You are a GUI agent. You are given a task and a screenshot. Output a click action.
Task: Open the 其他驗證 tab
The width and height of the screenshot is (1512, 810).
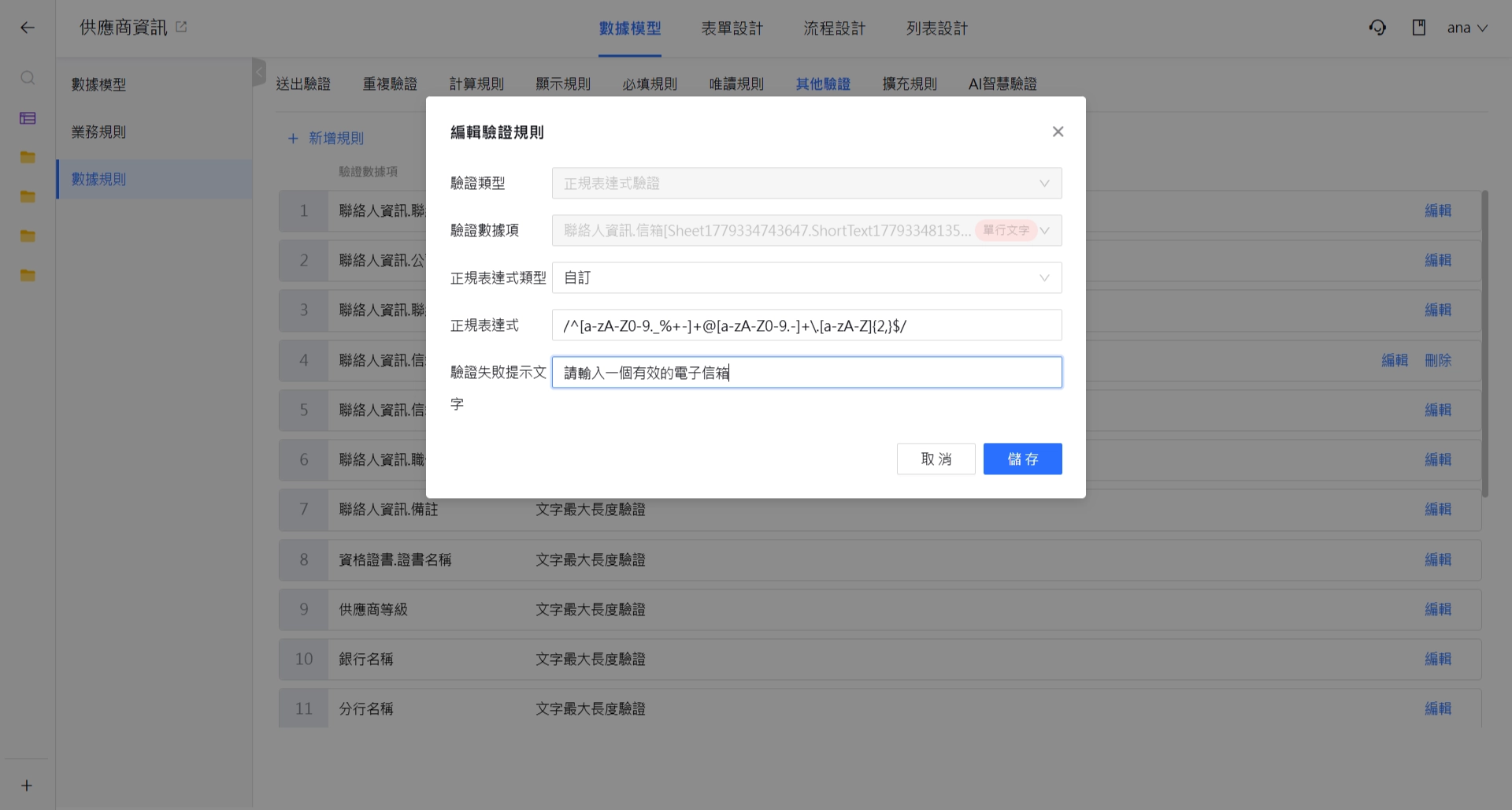(x=823, y=84)
